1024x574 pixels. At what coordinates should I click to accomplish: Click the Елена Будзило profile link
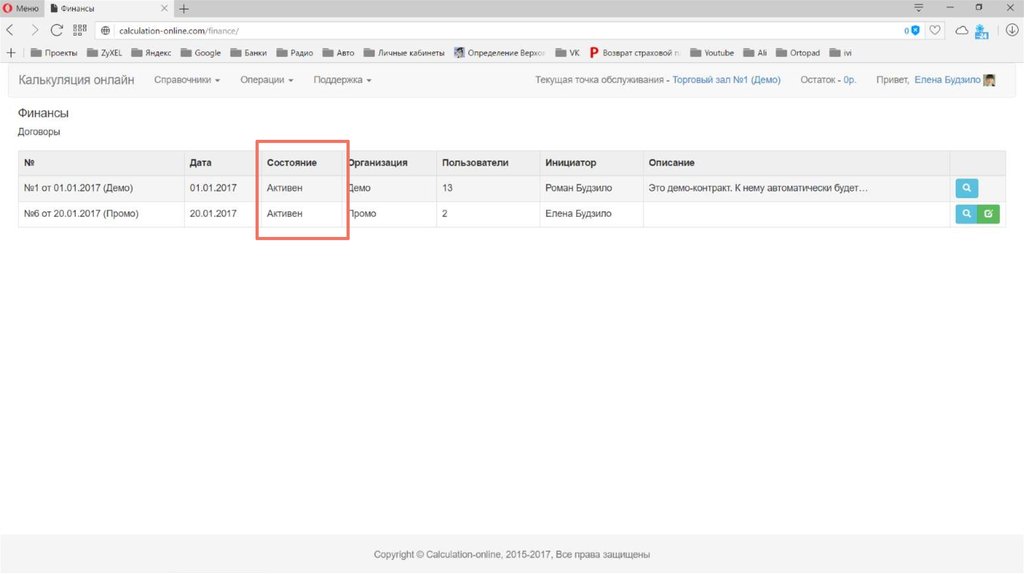tap(947, 80)
